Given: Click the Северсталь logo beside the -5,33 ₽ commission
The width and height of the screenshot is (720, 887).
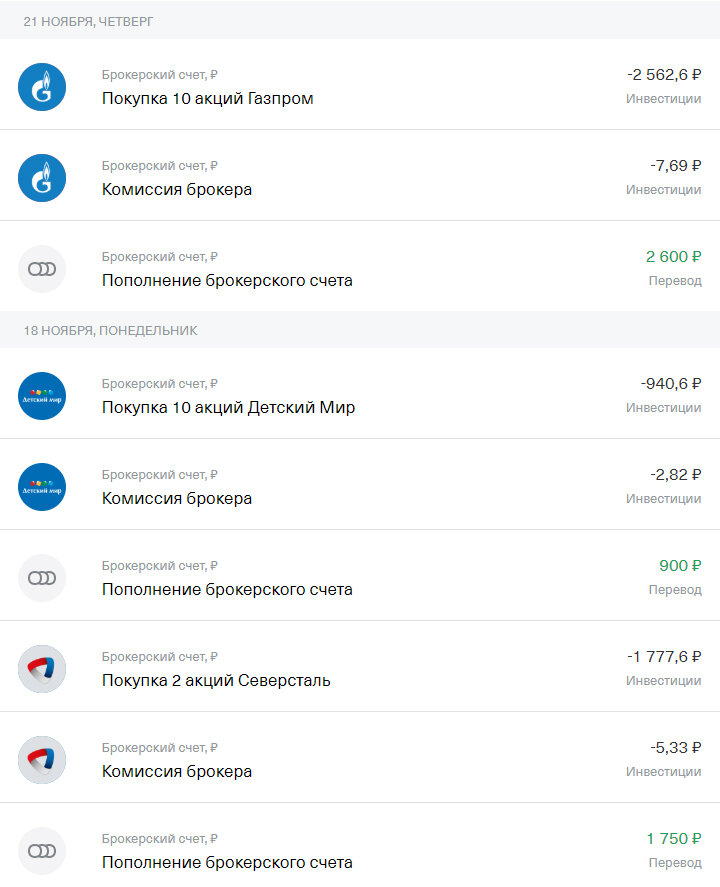Looking at the screenshot, I should (42, 760).
